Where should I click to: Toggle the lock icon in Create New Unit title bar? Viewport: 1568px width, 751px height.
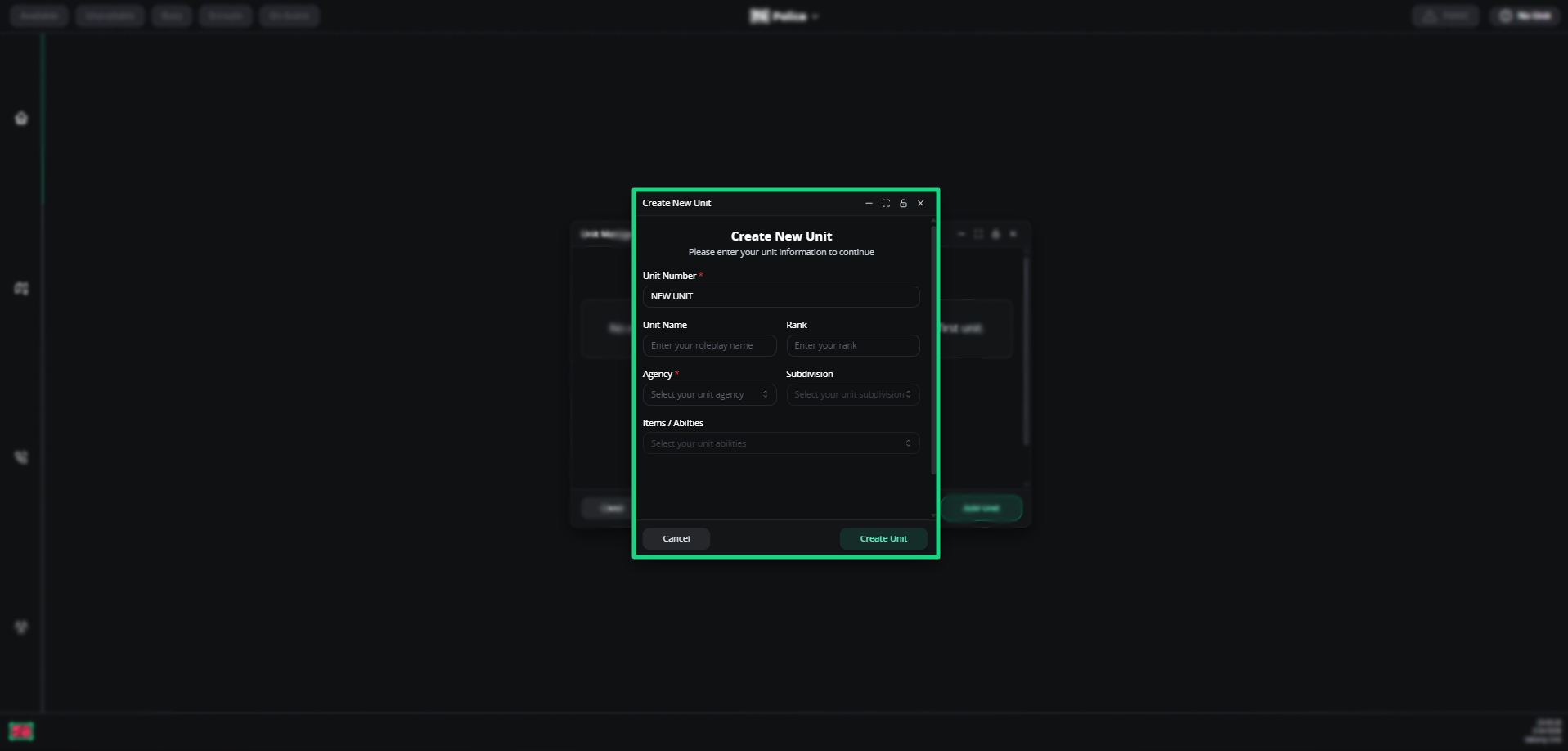pos(903,204)
